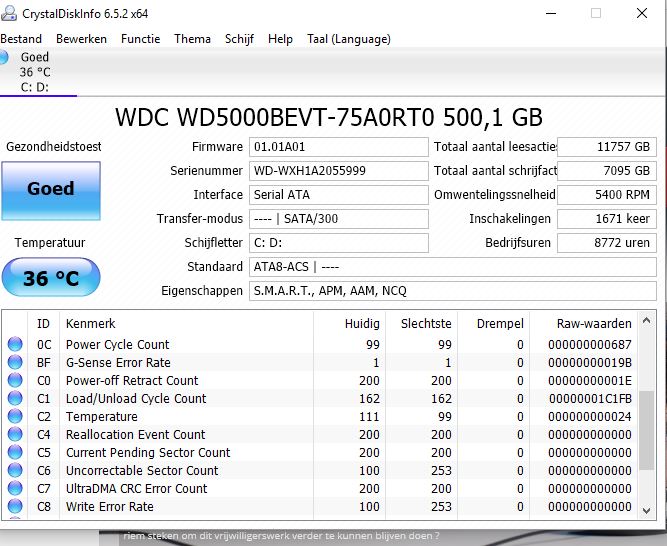Screen dimensions: 667x546
Task: Open the Schijf menu
Action: [239, 39]
